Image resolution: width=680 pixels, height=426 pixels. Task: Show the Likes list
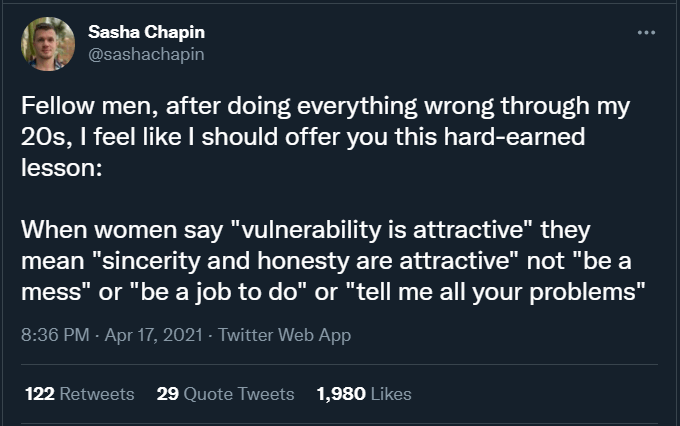(x=391, y=394)
